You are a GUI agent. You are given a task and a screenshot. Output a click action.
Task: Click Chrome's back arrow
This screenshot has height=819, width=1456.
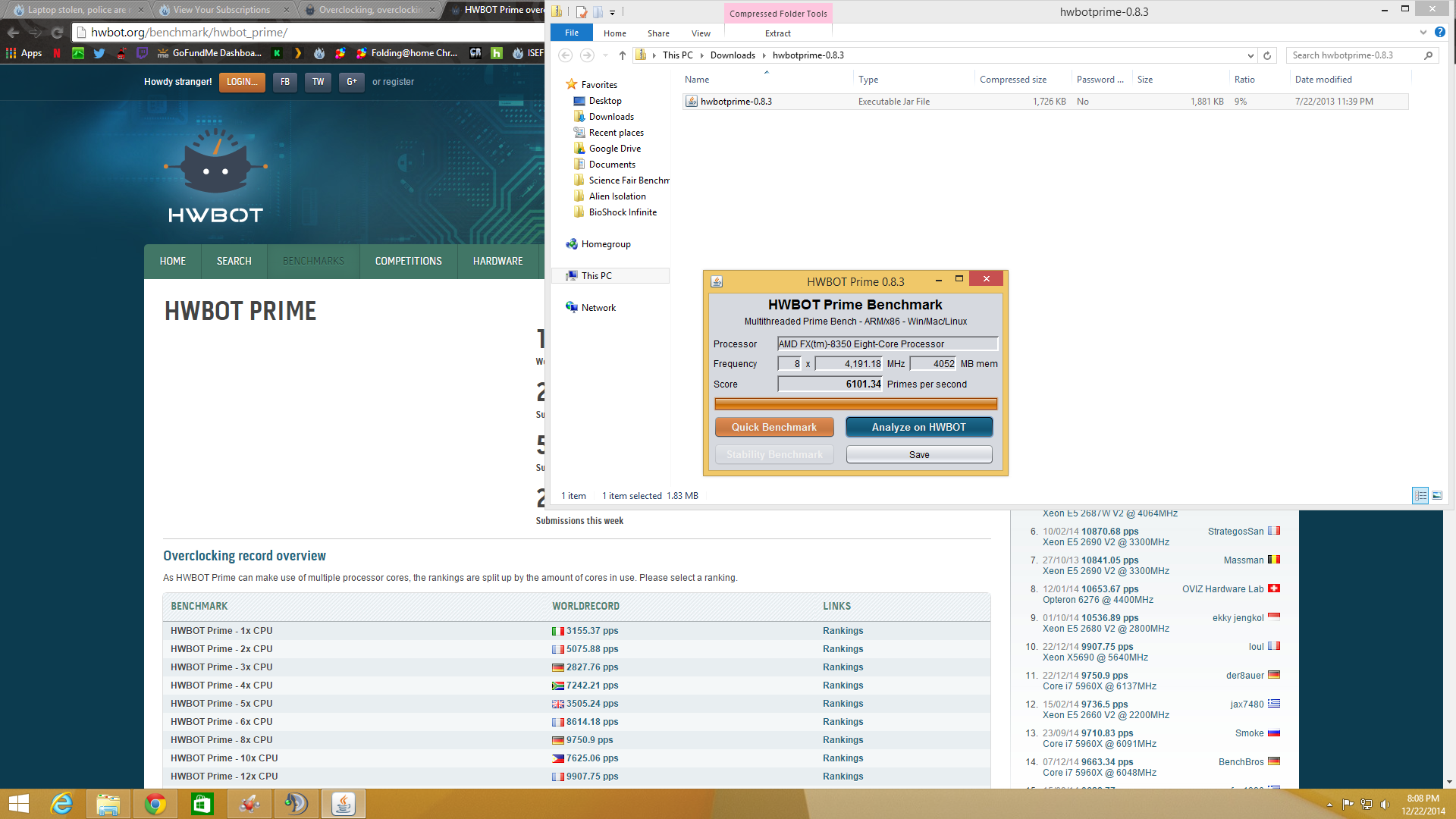pyautogui.click(x=13, y=33)
